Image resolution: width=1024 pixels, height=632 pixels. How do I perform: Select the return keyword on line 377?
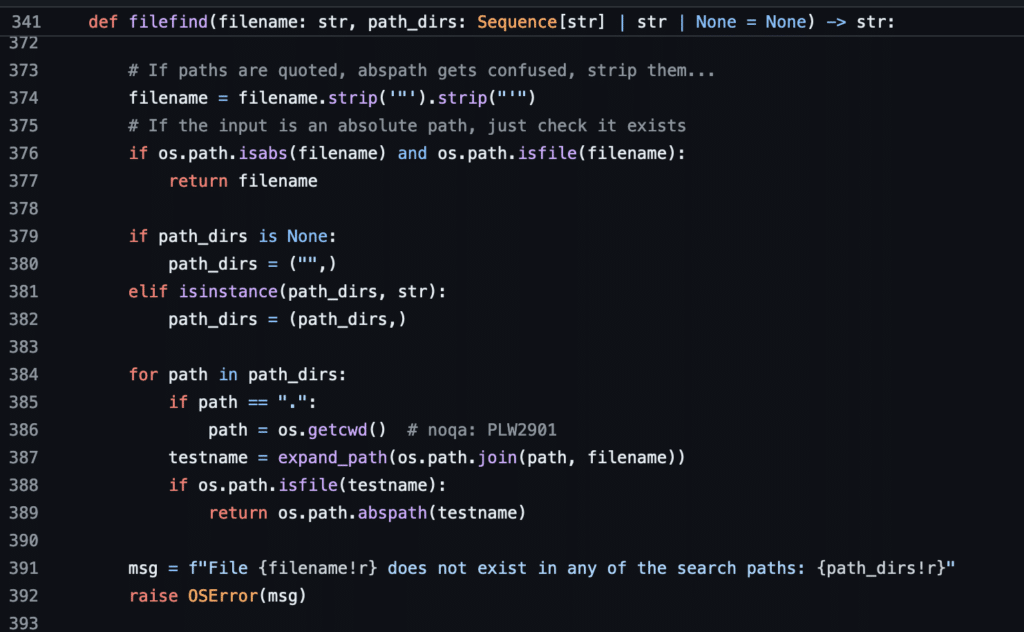(196, 181)
